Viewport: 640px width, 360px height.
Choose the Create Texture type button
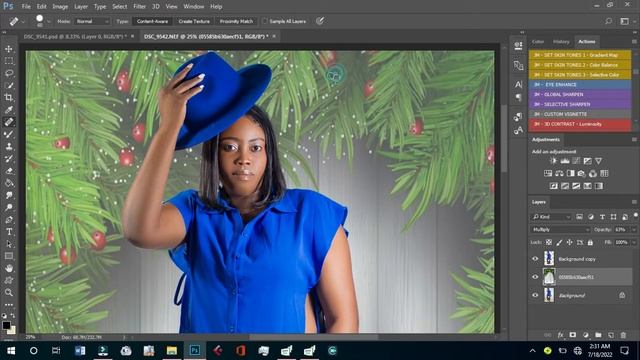pyautogui.click(x=194, y=21)
